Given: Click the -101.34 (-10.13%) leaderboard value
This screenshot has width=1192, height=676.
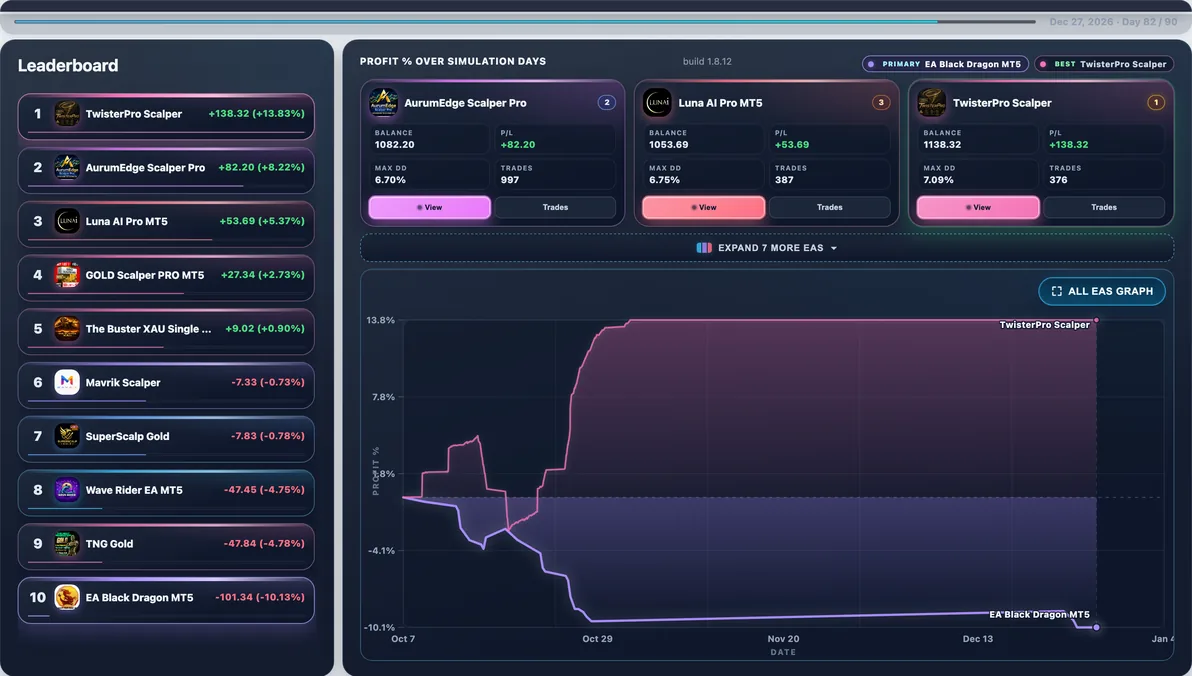Looking at the screenshot, I should coord(260,597).
